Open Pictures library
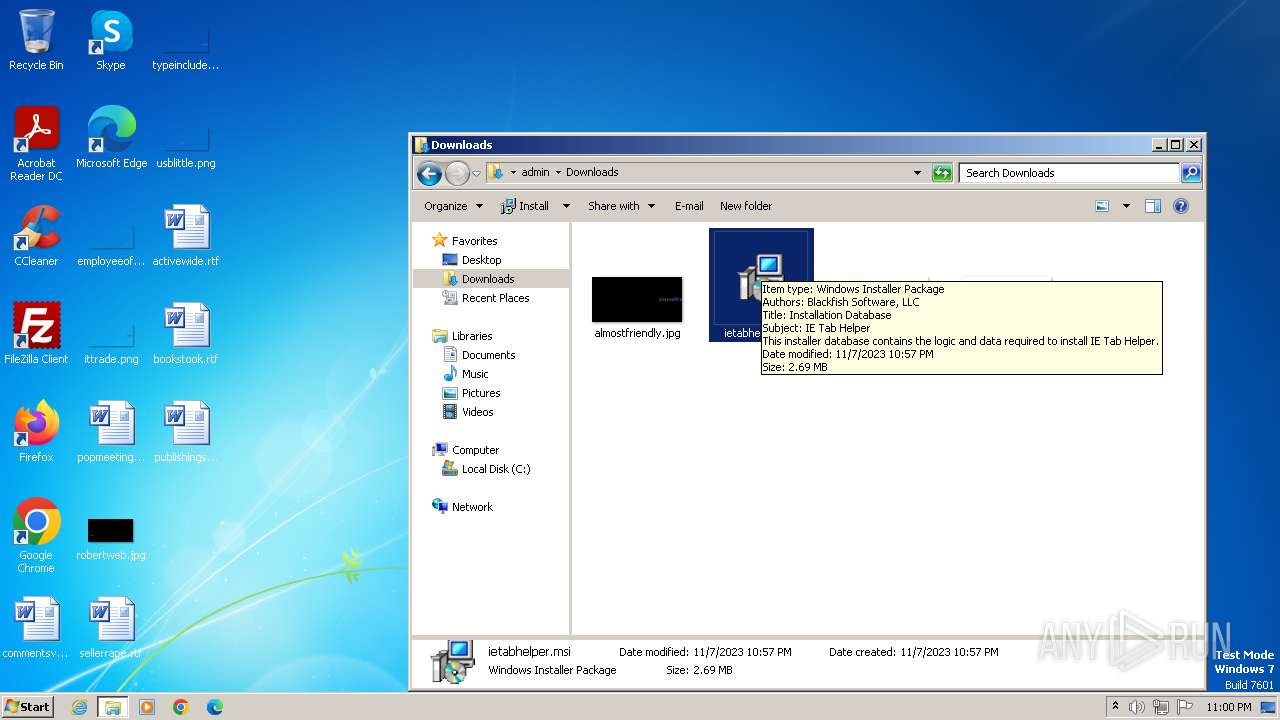The height and width of the screenshot is (720, 1280). tap(481, 393)
